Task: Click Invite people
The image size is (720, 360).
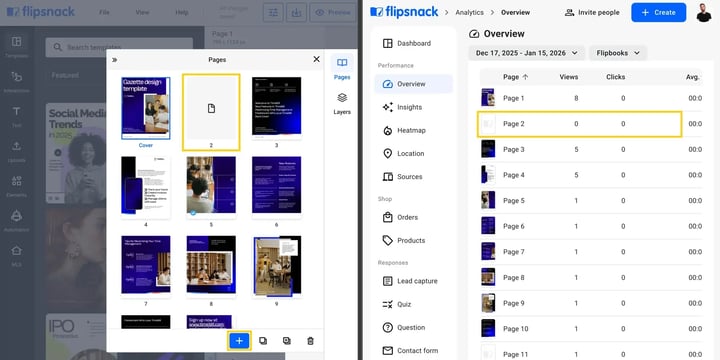Action: [592, 12]
